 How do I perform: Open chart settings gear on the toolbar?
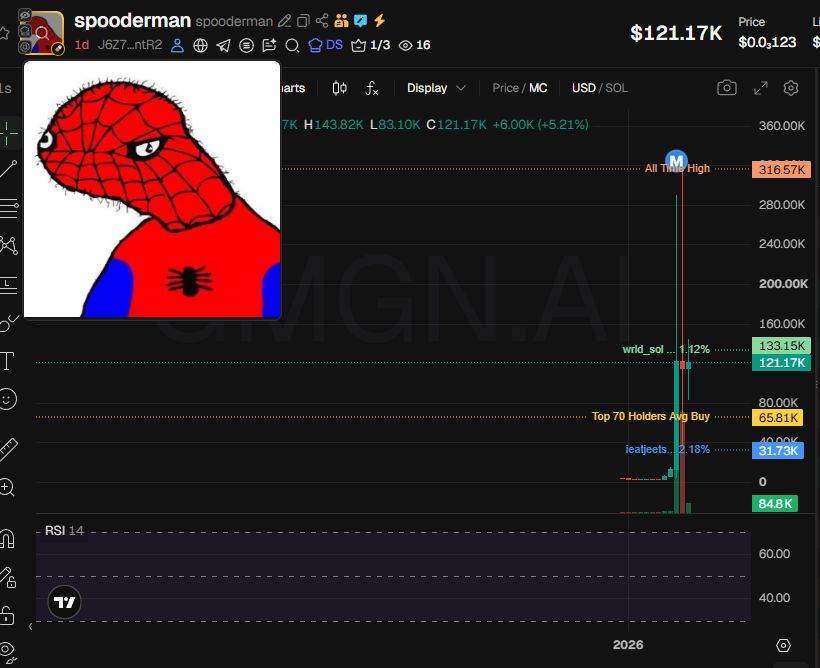pyautogui.click(x=791, y=88)
